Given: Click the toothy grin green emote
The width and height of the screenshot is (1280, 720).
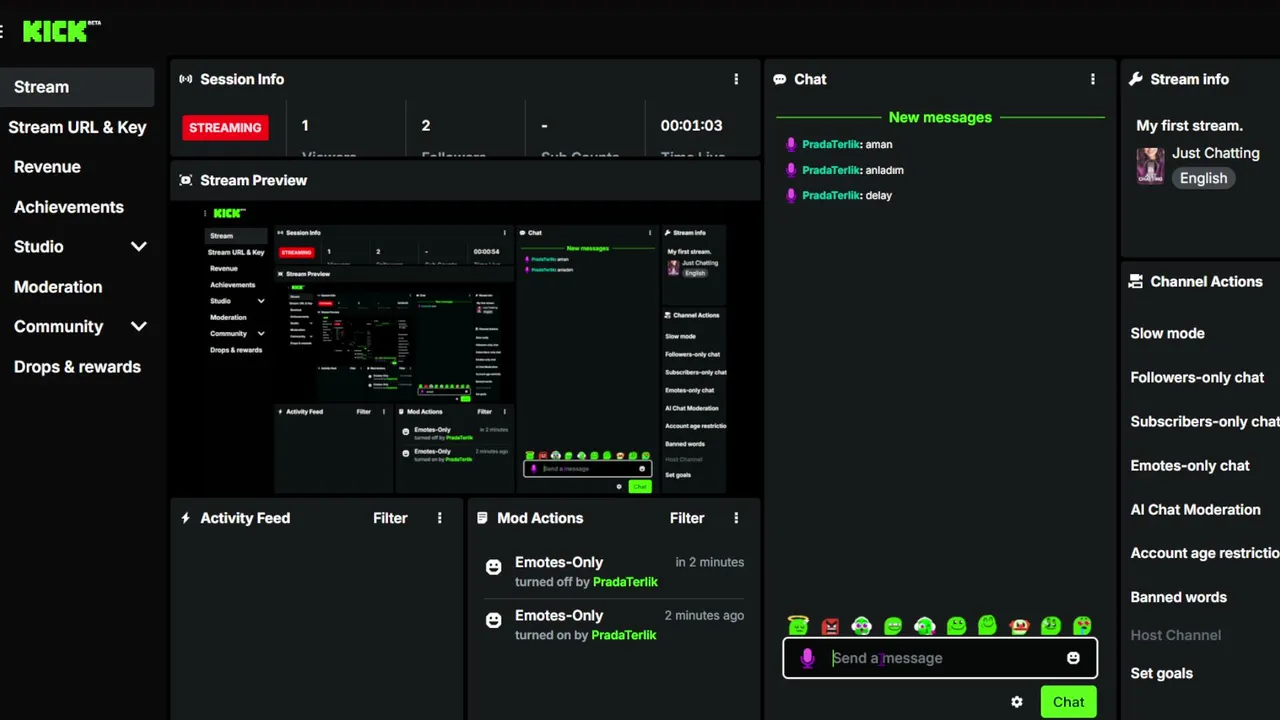Looking at the screenshot, I should click(893, 626).
